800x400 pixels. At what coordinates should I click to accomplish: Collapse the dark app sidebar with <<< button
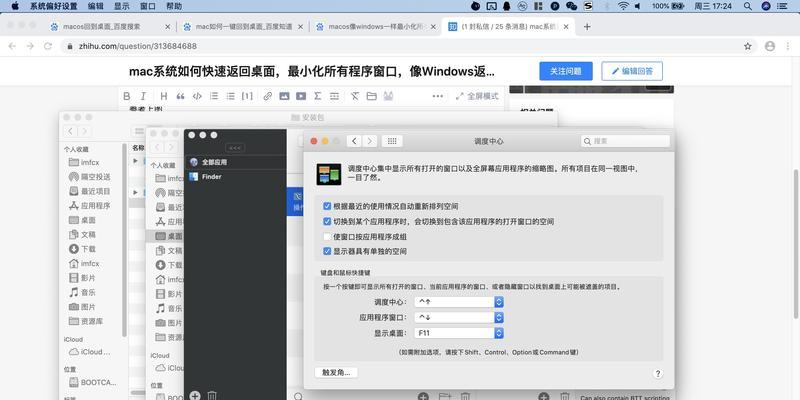pyautogui.click(x=235, y=148)
